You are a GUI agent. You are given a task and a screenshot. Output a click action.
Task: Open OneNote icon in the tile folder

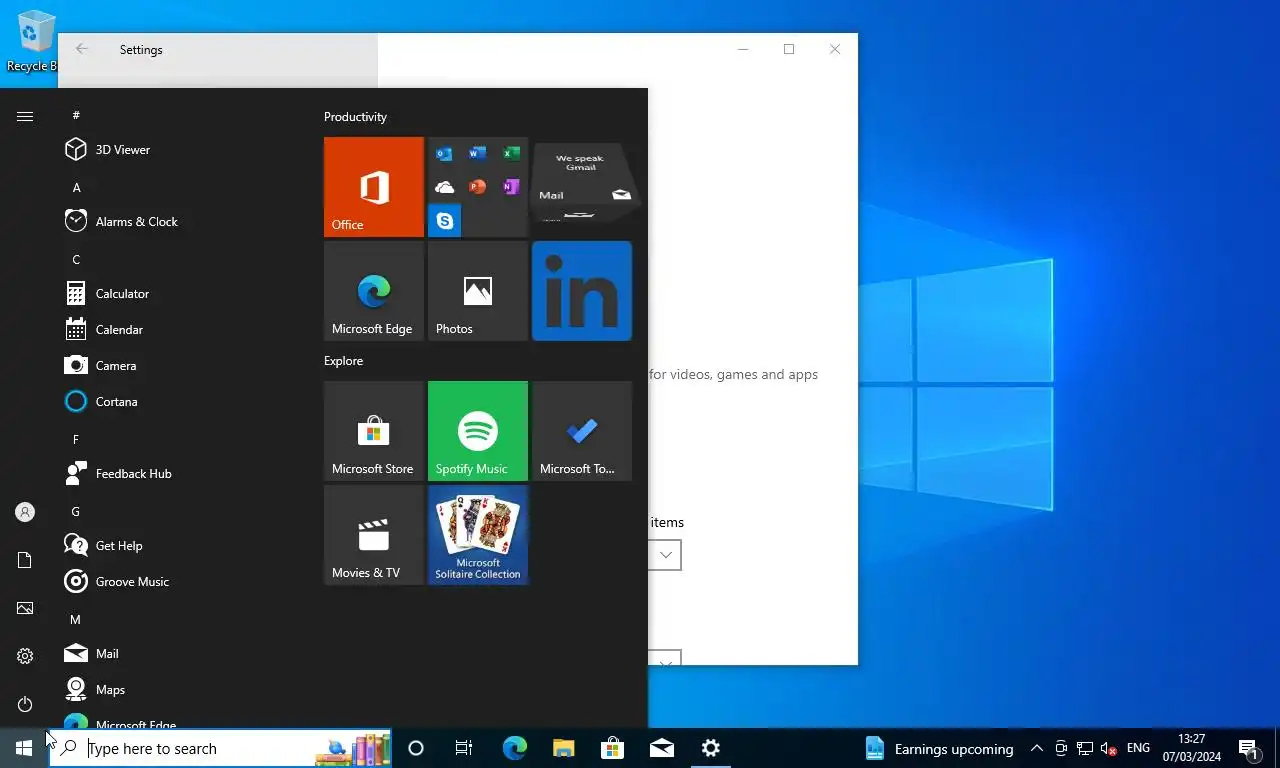tap(511, 187)
